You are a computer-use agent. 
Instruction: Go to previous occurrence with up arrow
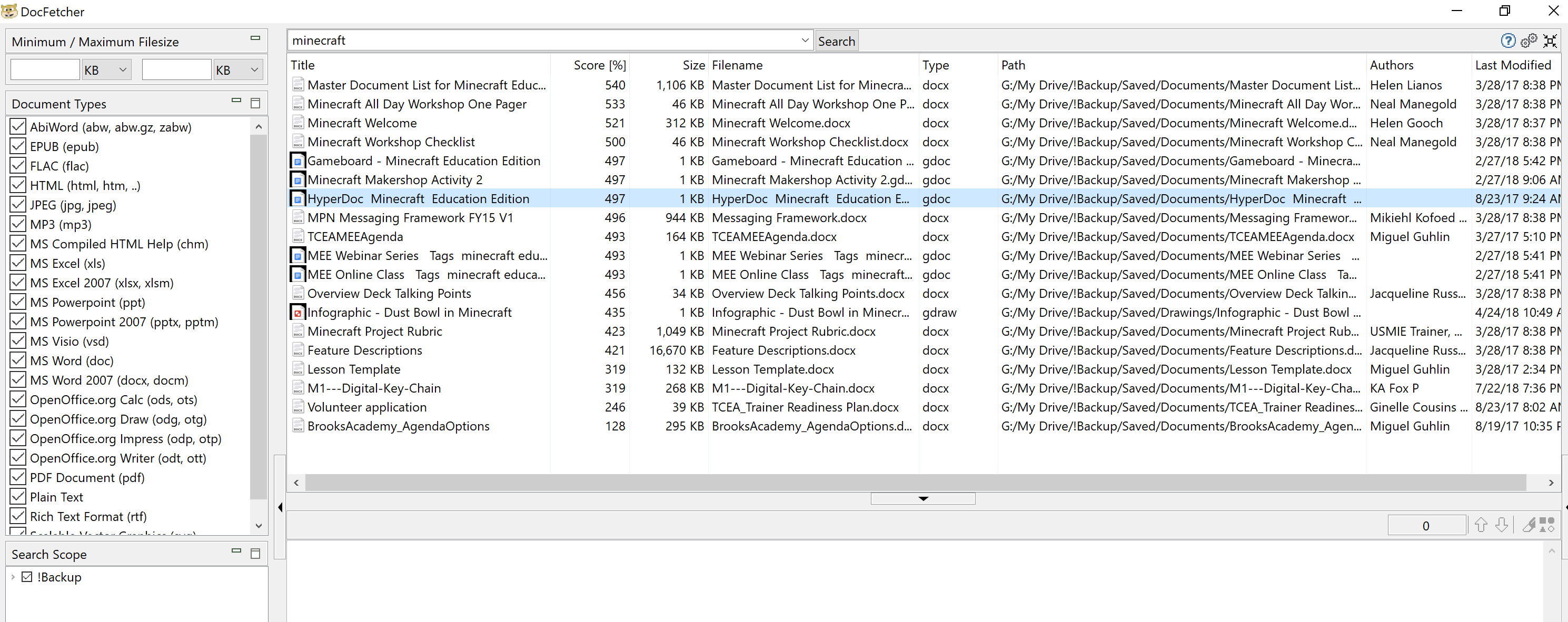[1481, 525]
